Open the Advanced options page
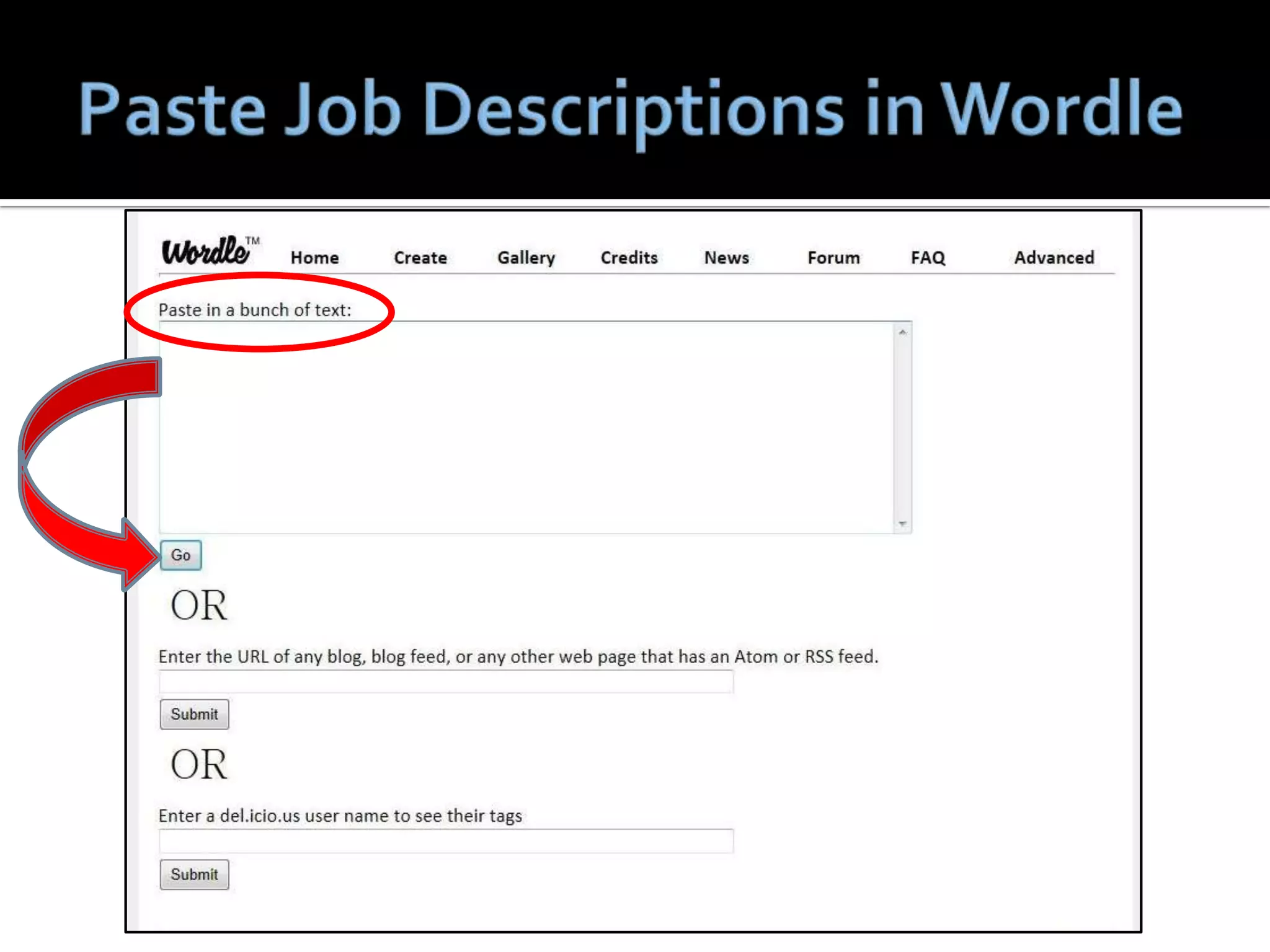The image size is (1270, 952). click(1054, 258)
